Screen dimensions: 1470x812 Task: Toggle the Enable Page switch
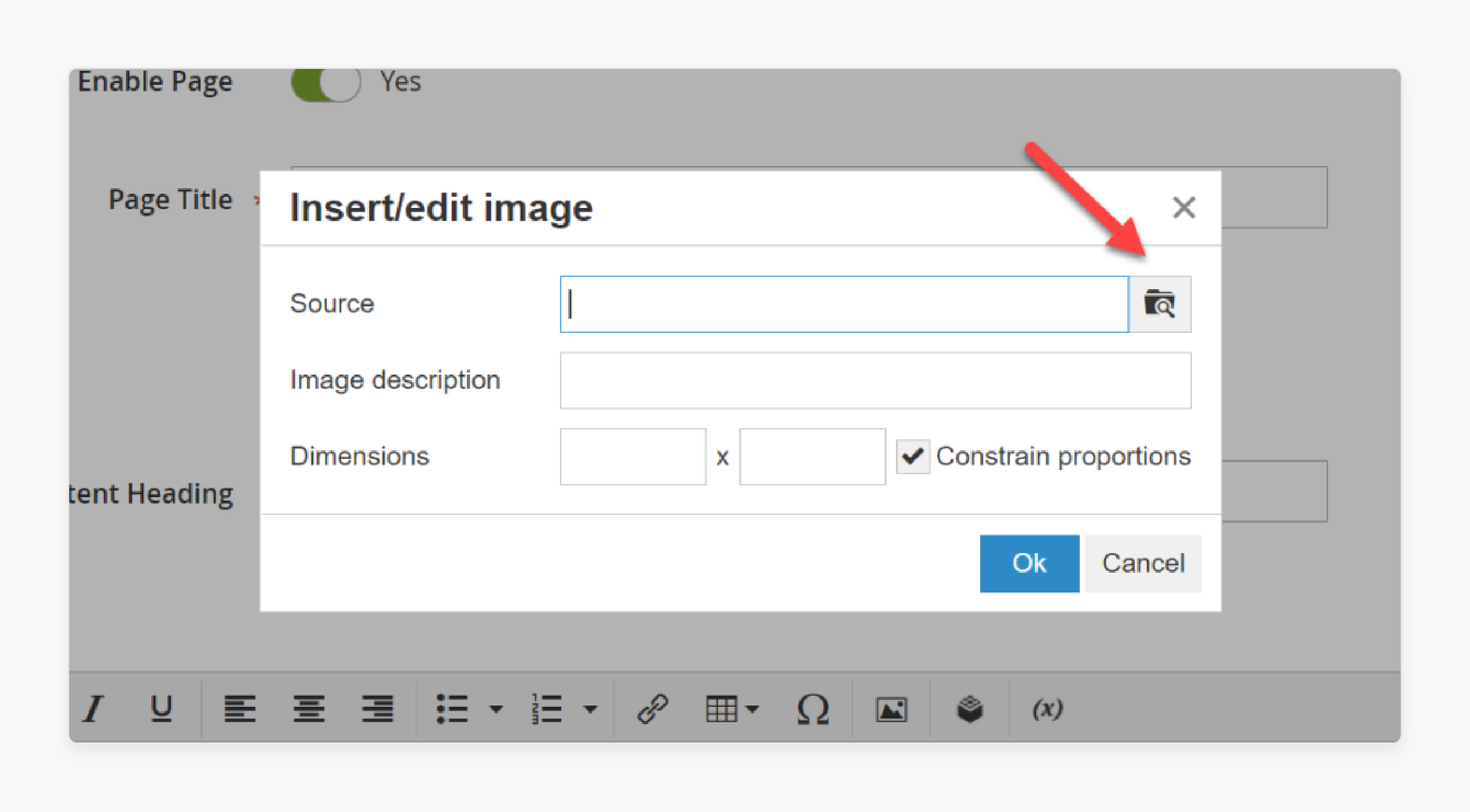(x=326, y=83)
